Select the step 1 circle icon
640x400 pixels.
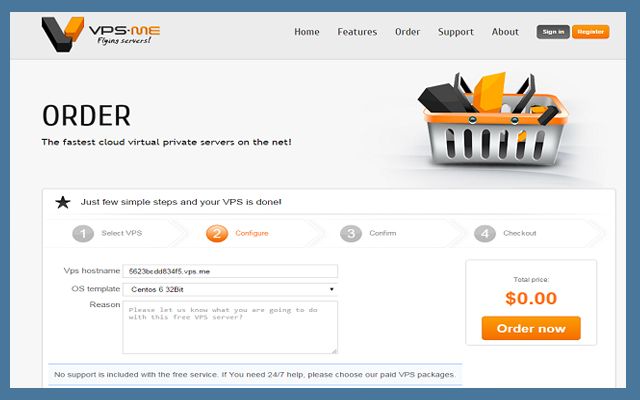click(x=83, y=233)
